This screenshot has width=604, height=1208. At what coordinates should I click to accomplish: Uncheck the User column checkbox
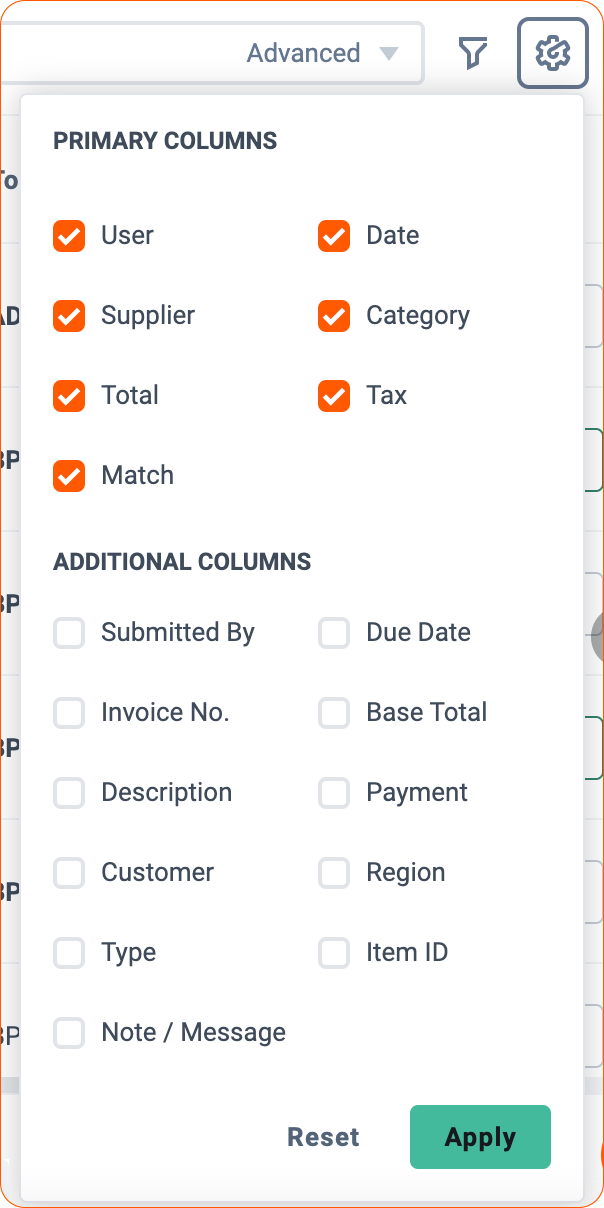tap(69, 236)
